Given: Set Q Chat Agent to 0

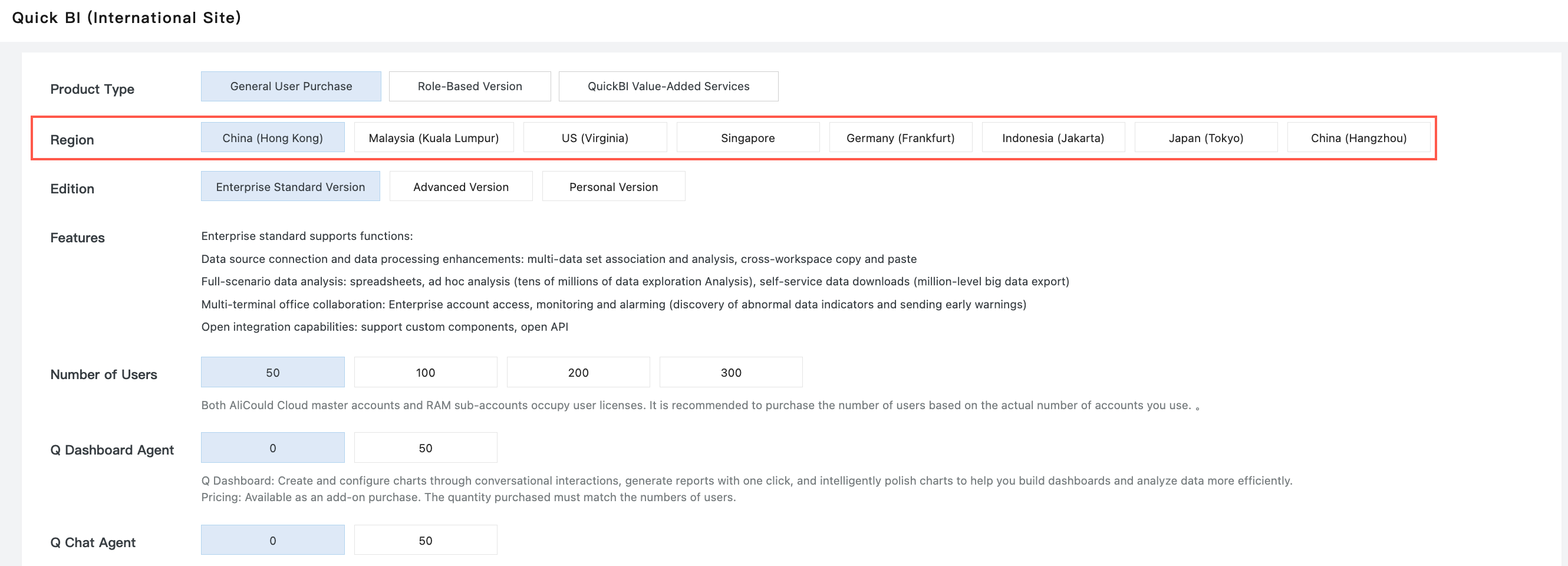Looking at the screenshot, I should (x=273, y=540).
